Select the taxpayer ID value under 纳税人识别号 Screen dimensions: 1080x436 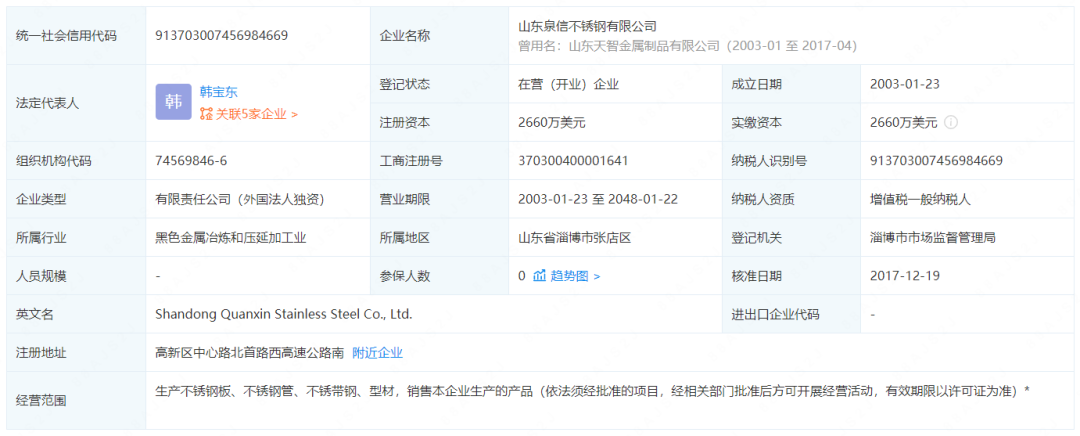[x=936, y=161]
